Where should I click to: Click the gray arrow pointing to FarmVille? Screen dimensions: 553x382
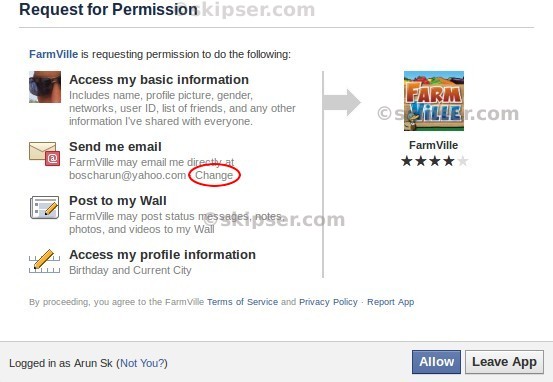click(342, 102)
